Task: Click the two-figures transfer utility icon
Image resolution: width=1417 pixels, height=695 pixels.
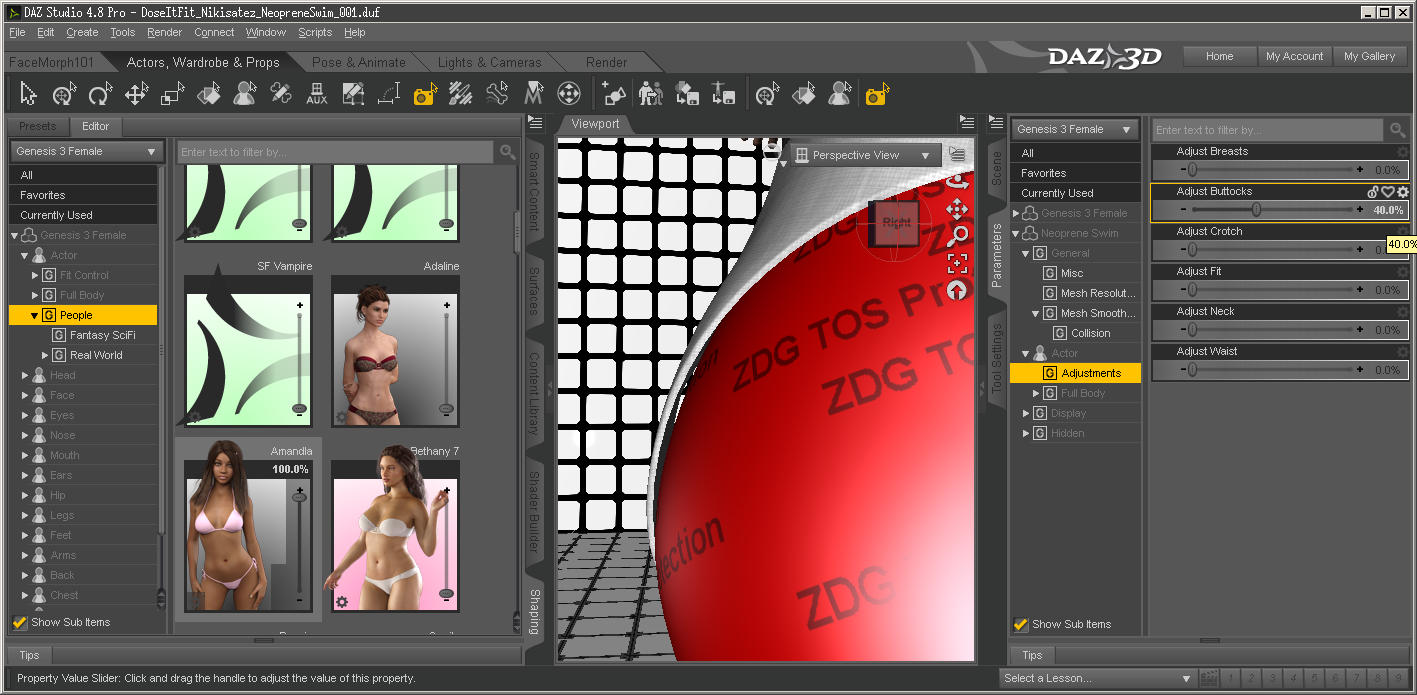Action: click(650, 95)
